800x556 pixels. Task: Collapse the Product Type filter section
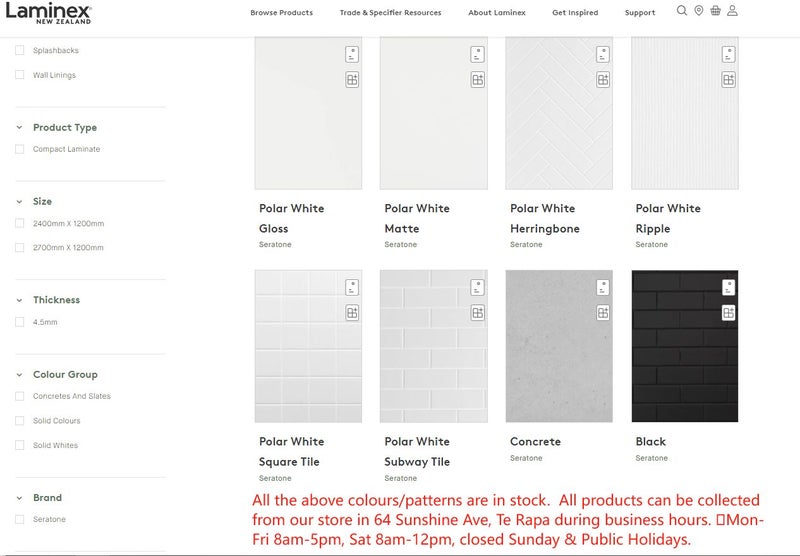tap(19, 128)
